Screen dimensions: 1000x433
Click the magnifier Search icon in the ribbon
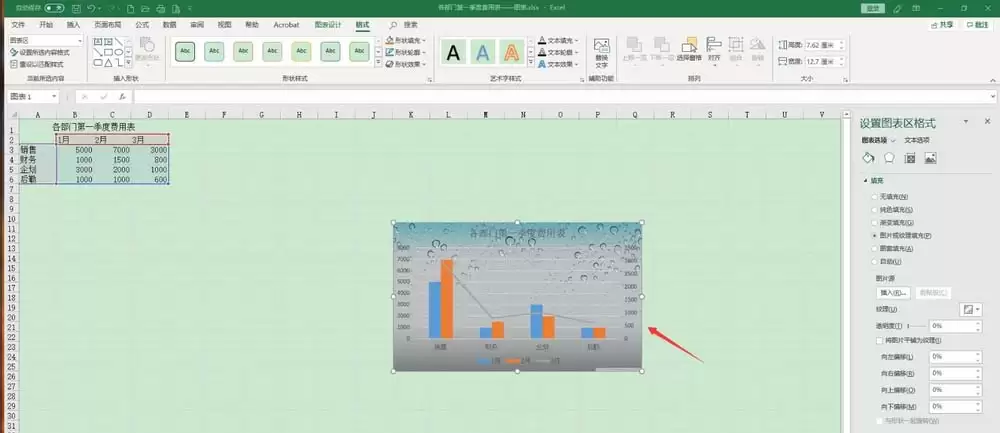click(393, 25)
